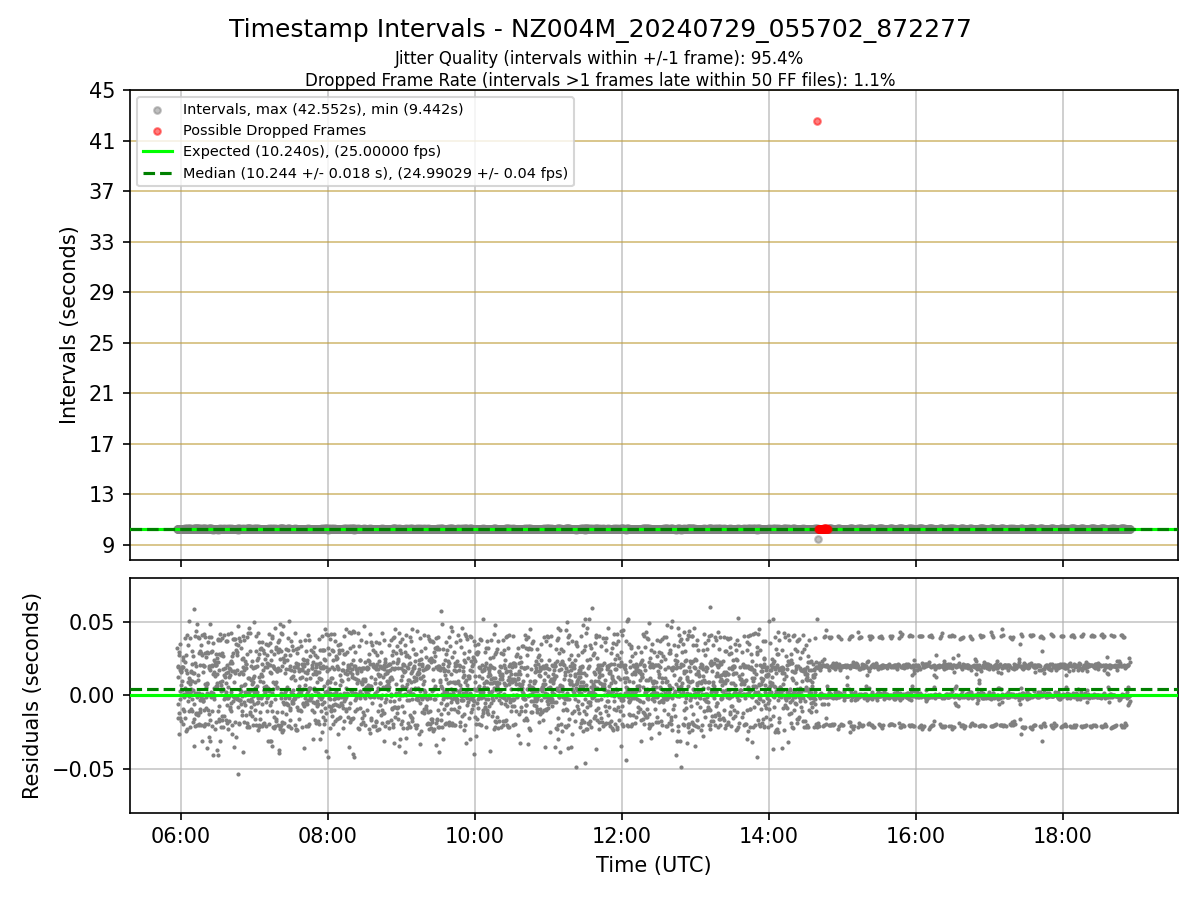
Task: Click the gray dot icon in the legend
Action: coord(157,109)
